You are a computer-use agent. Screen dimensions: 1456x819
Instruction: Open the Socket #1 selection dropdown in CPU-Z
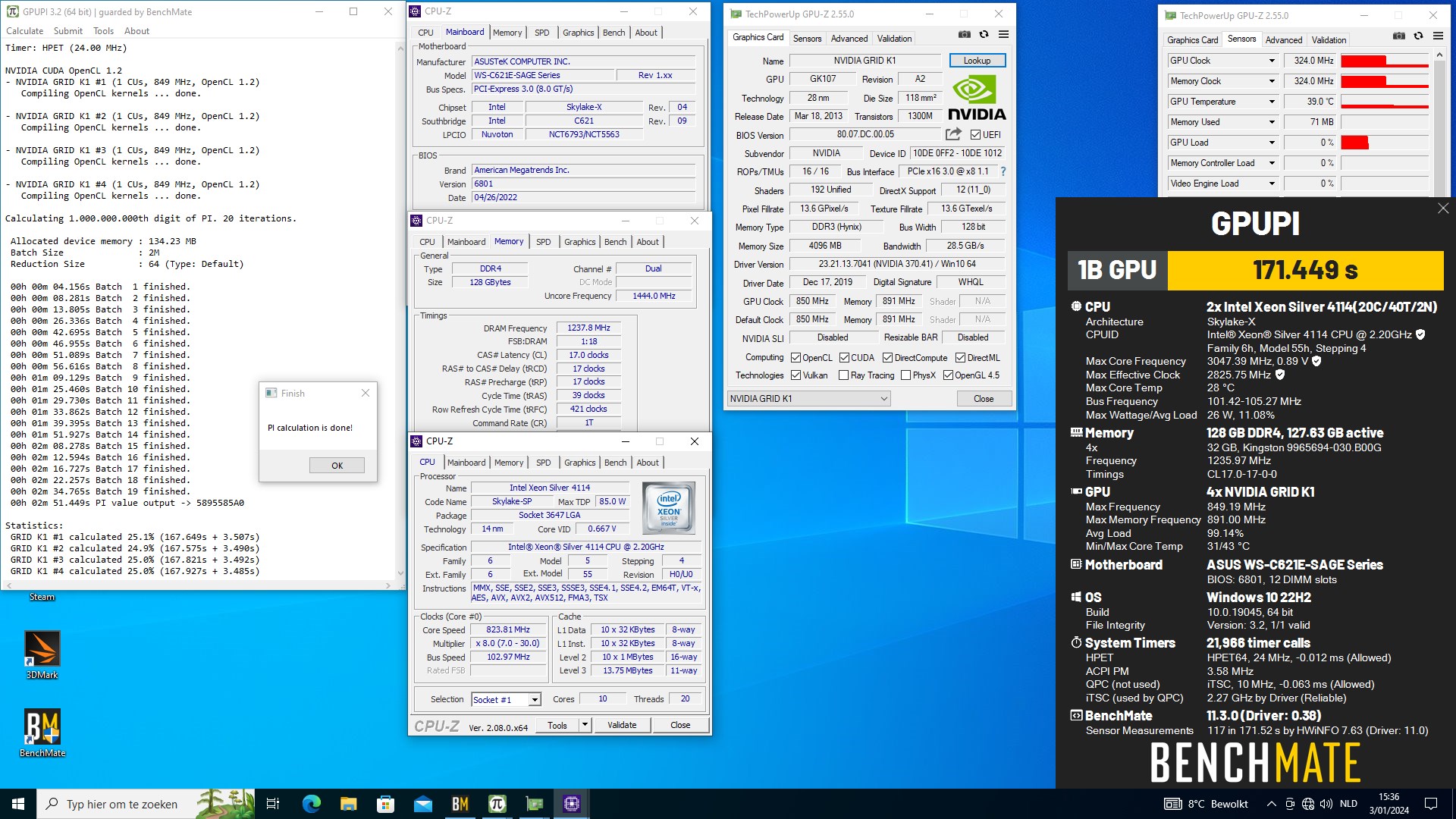pos(506,700)
